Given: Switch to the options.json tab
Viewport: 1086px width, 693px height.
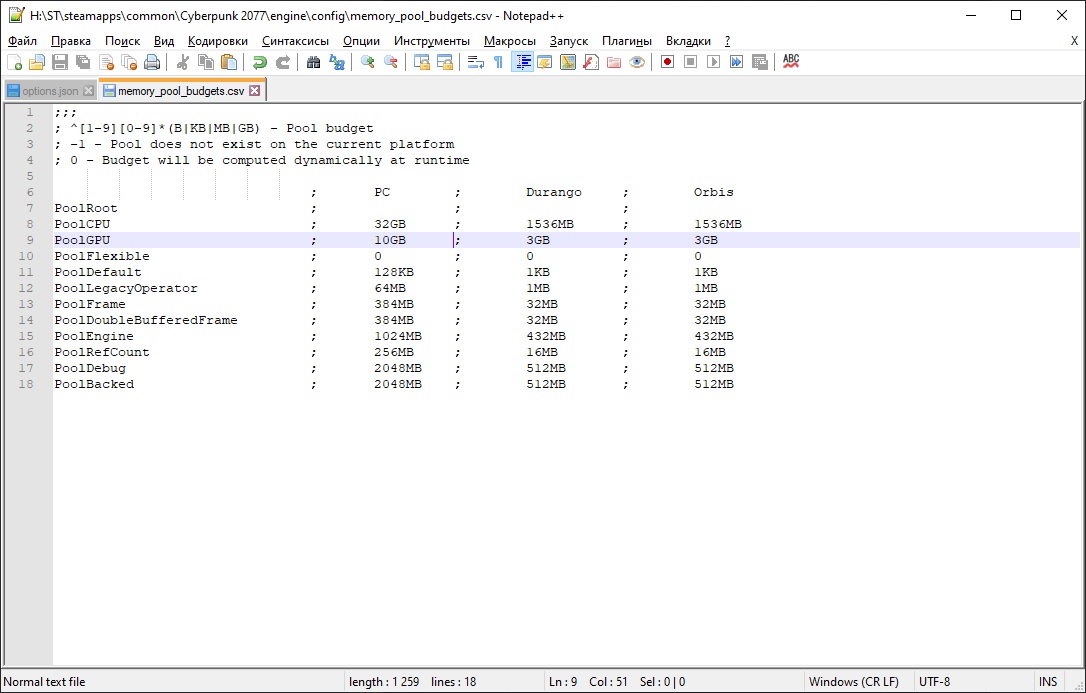Looking at the screenshot, I should 50,91.
